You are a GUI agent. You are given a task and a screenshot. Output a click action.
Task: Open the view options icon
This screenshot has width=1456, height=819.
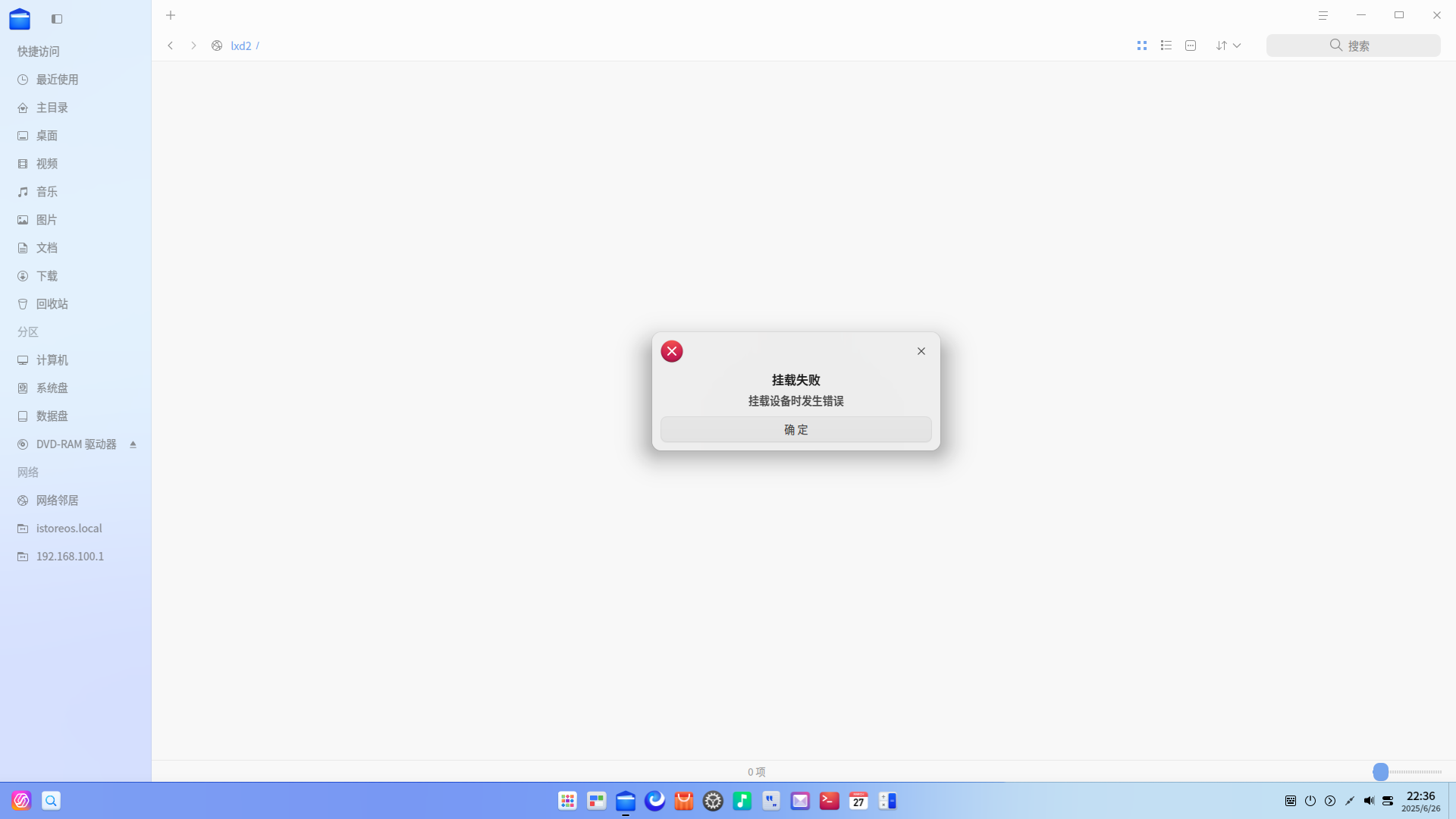(x=1191, y=45)
